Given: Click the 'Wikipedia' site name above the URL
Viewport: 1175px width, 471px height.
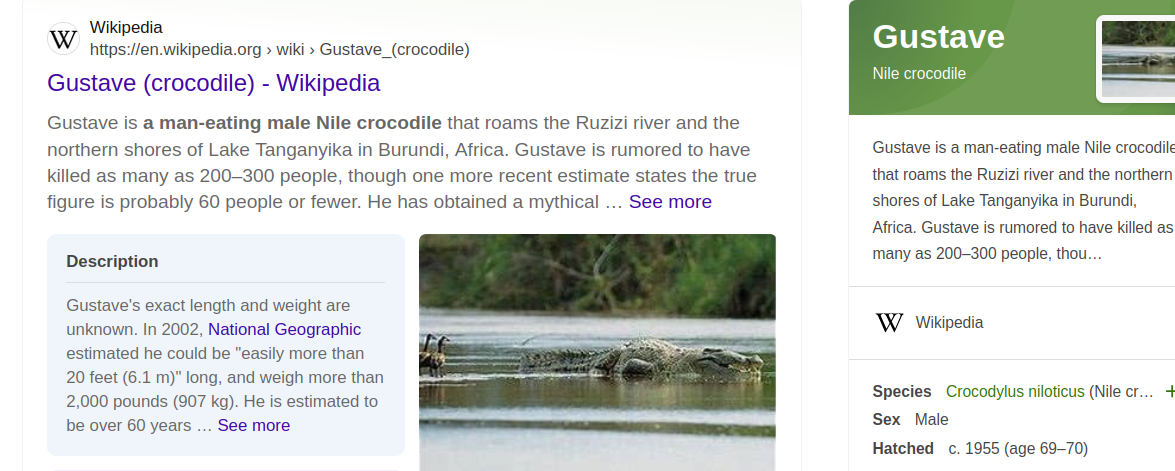Looking at the screenshot, I should point(126,28).
